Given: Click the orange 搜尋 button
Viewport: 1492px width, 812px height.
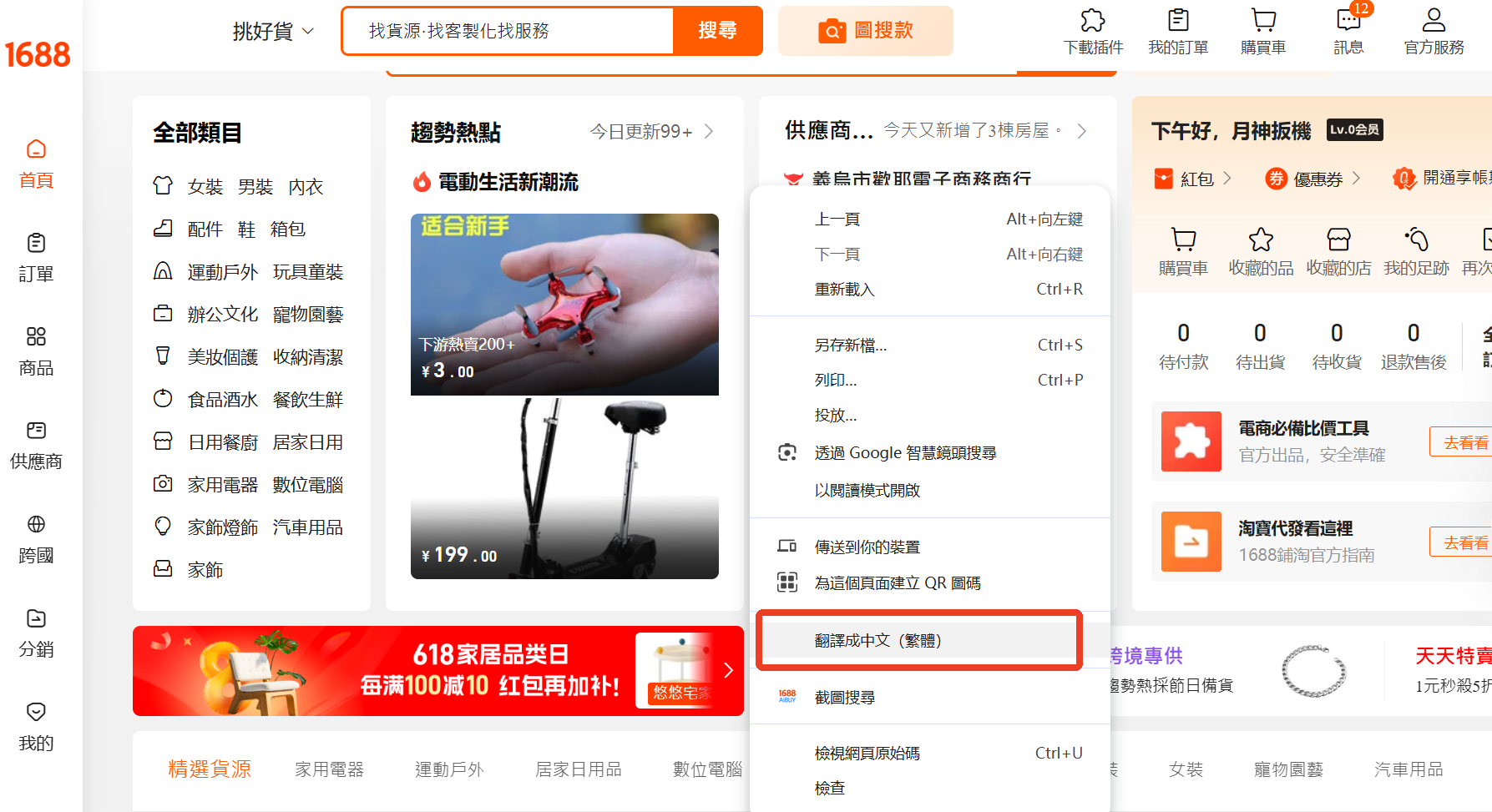Looking at the screenshot, I should pos(717,31).
